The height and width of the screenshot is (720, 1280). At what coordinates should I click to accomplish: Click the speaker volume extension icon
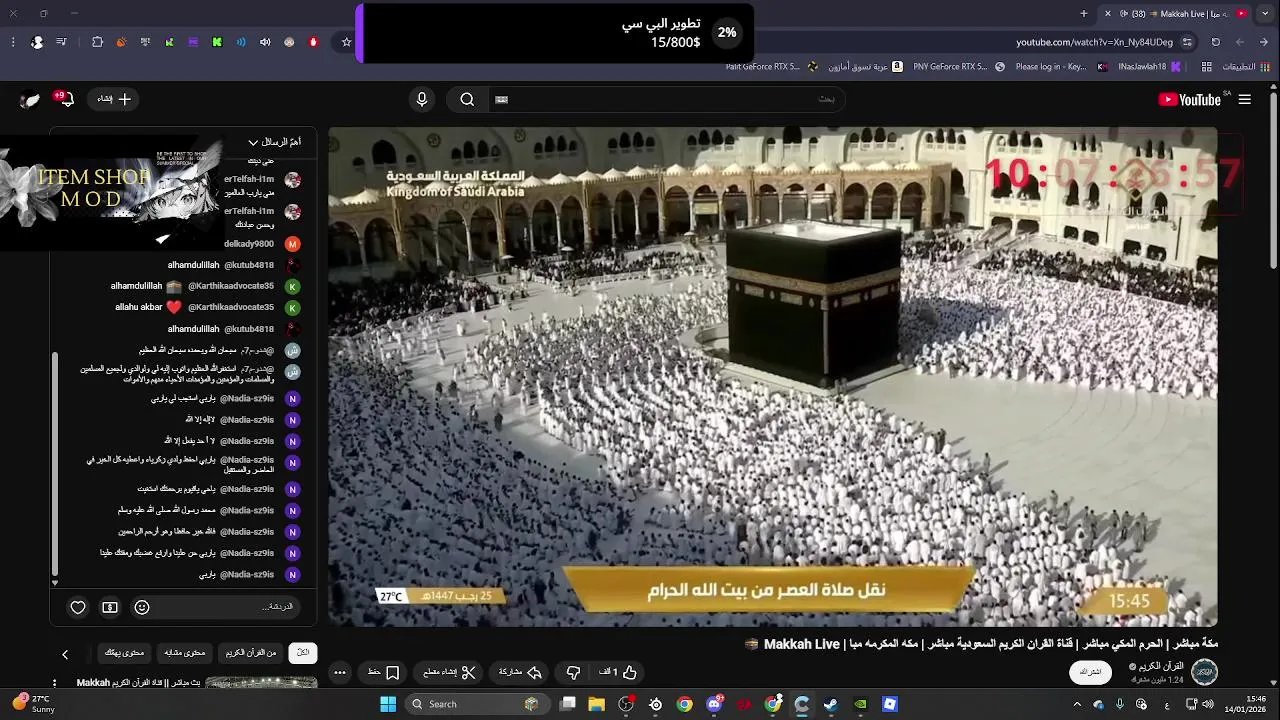(265, 42)
